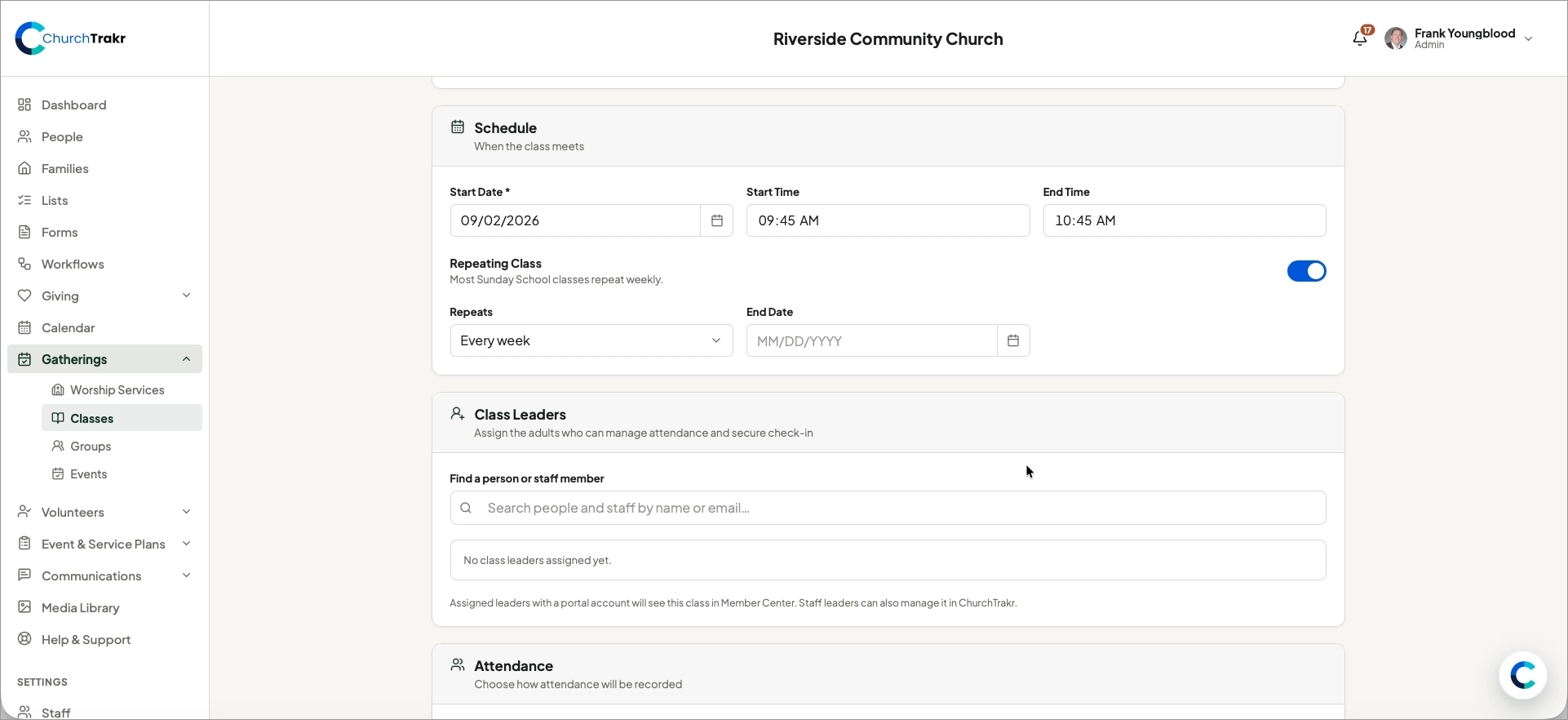The height and width of the screenshot is (720, 1568).
Task: Open the notifications bell
Action: 1360,38
